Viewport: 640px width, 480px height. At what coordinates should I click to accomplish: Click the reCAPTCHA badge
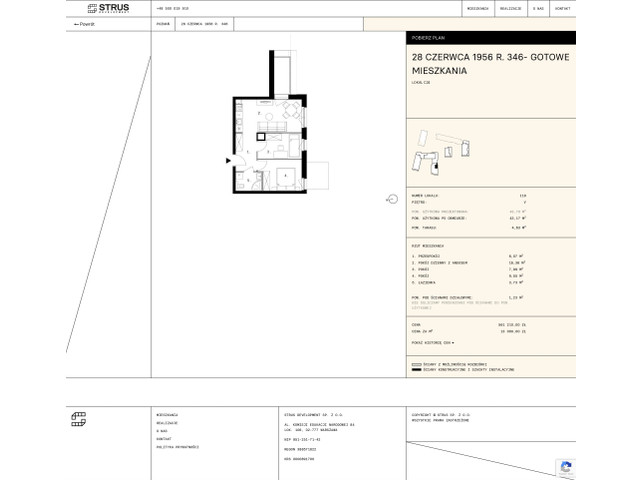coord(565,468)
